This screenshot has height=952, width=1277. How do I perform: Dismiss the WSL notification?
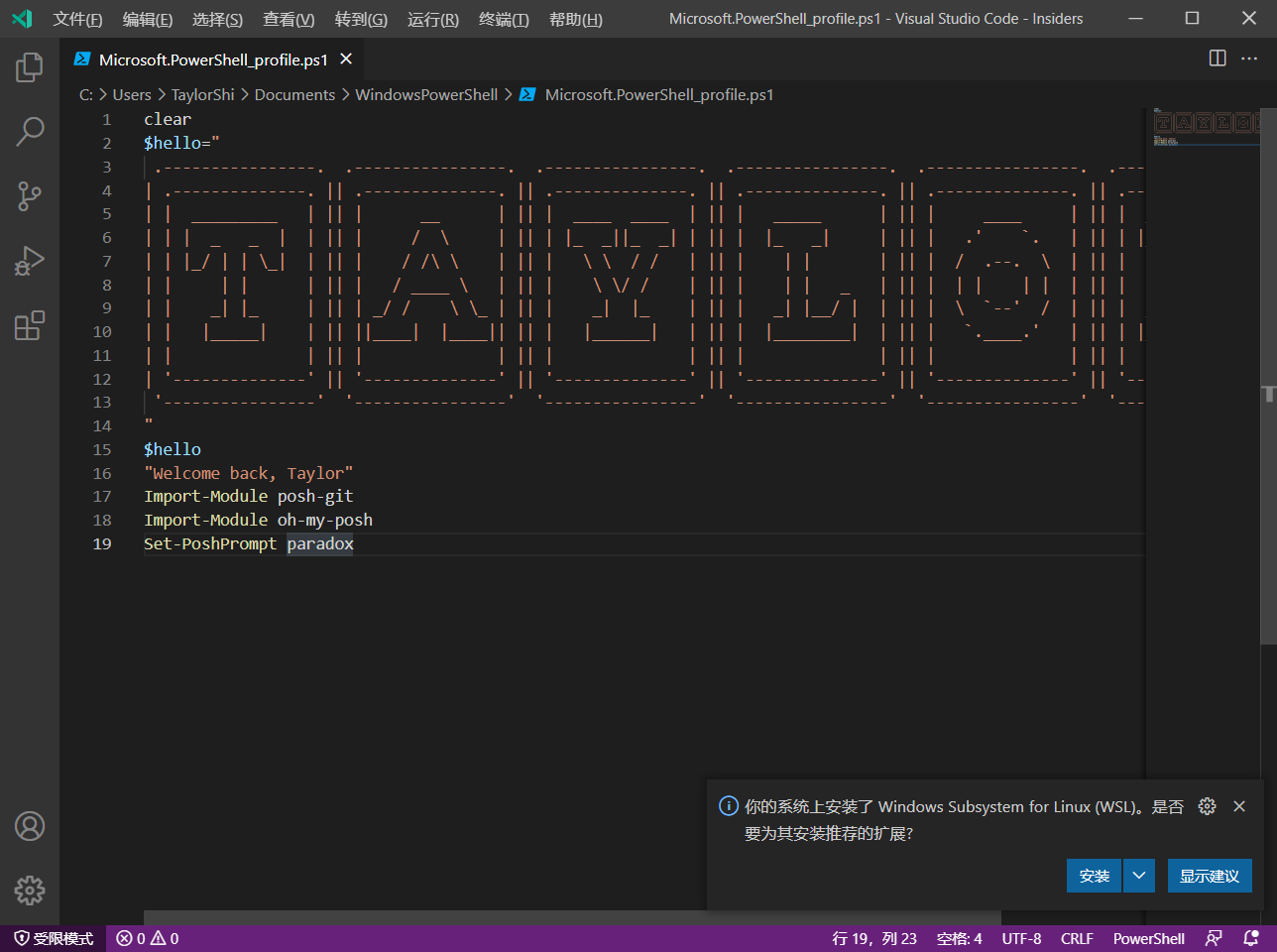tap(1239, 806)
